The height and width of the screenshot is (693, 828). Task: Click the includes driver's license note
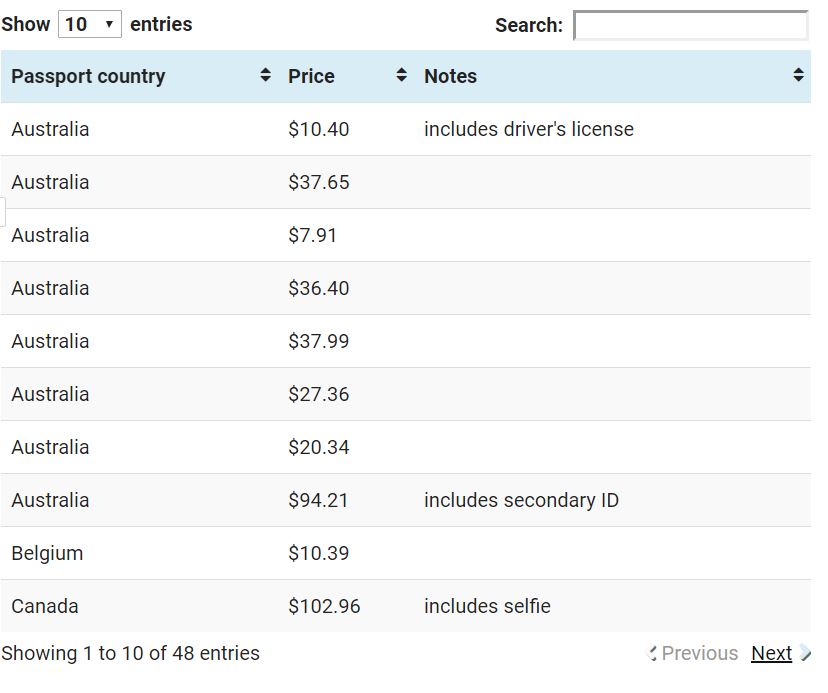529,129
